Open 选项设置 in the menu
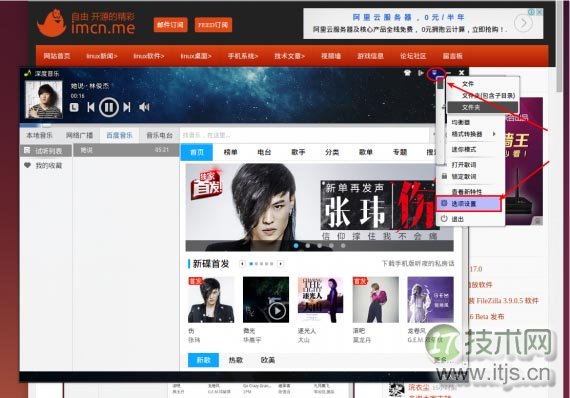The width and height of the screenshot is (570, 398). pyautogui.click(x=469, y=204)
